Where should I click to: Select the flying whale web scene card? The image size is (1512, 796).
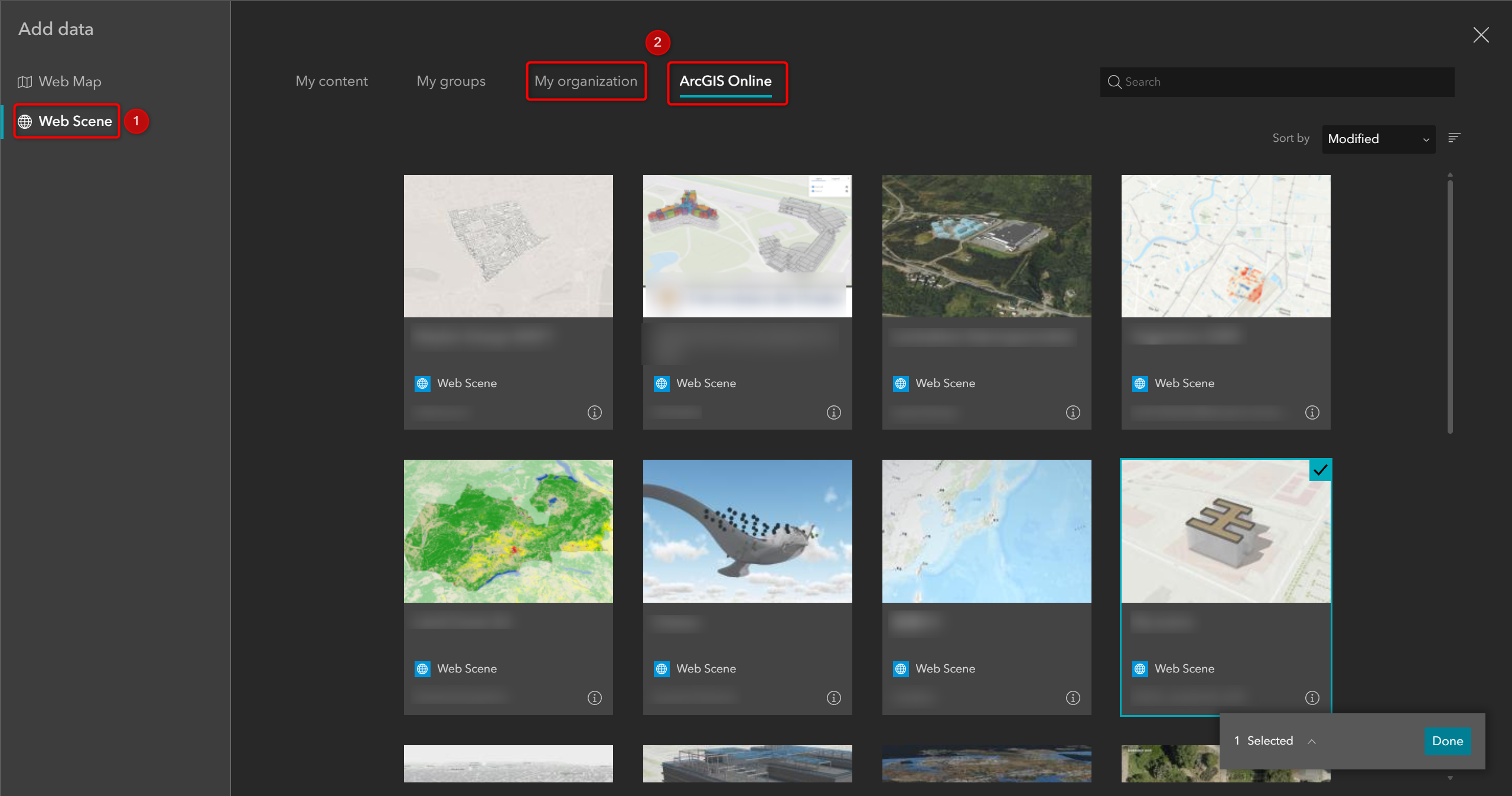(x=747, y=531)
